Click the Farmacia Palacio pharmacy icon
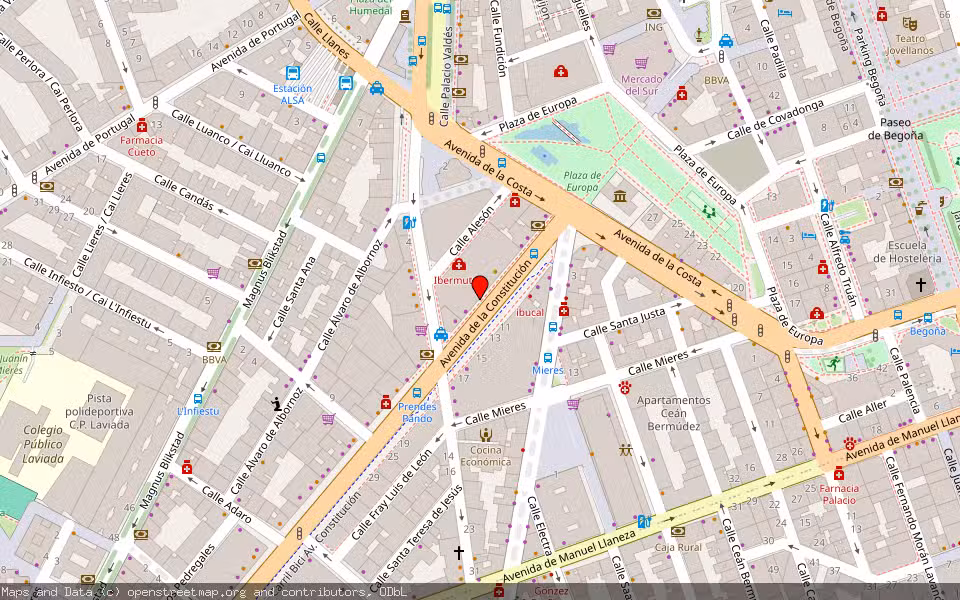This screenshot has height=600, width=960. pos(838,473)
